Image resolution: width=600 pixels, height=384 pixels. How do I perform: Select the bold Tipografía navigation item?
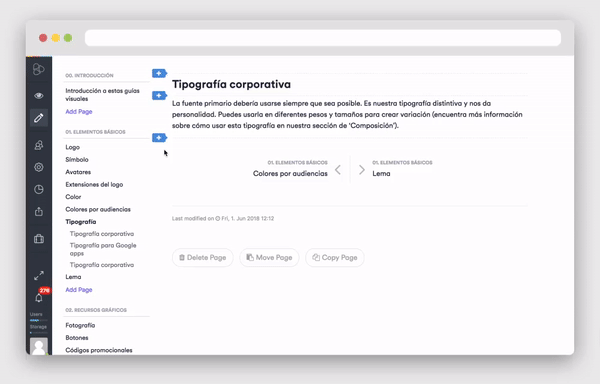tap(81, 222)
